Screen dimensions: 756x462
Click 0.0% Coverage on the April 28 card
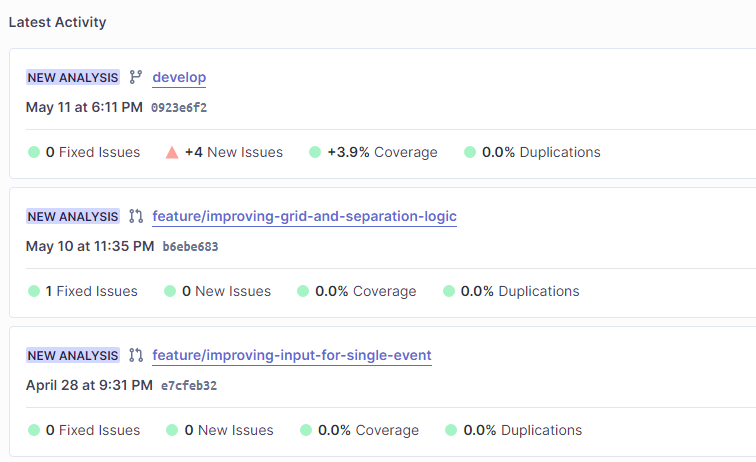coord(368,430)
